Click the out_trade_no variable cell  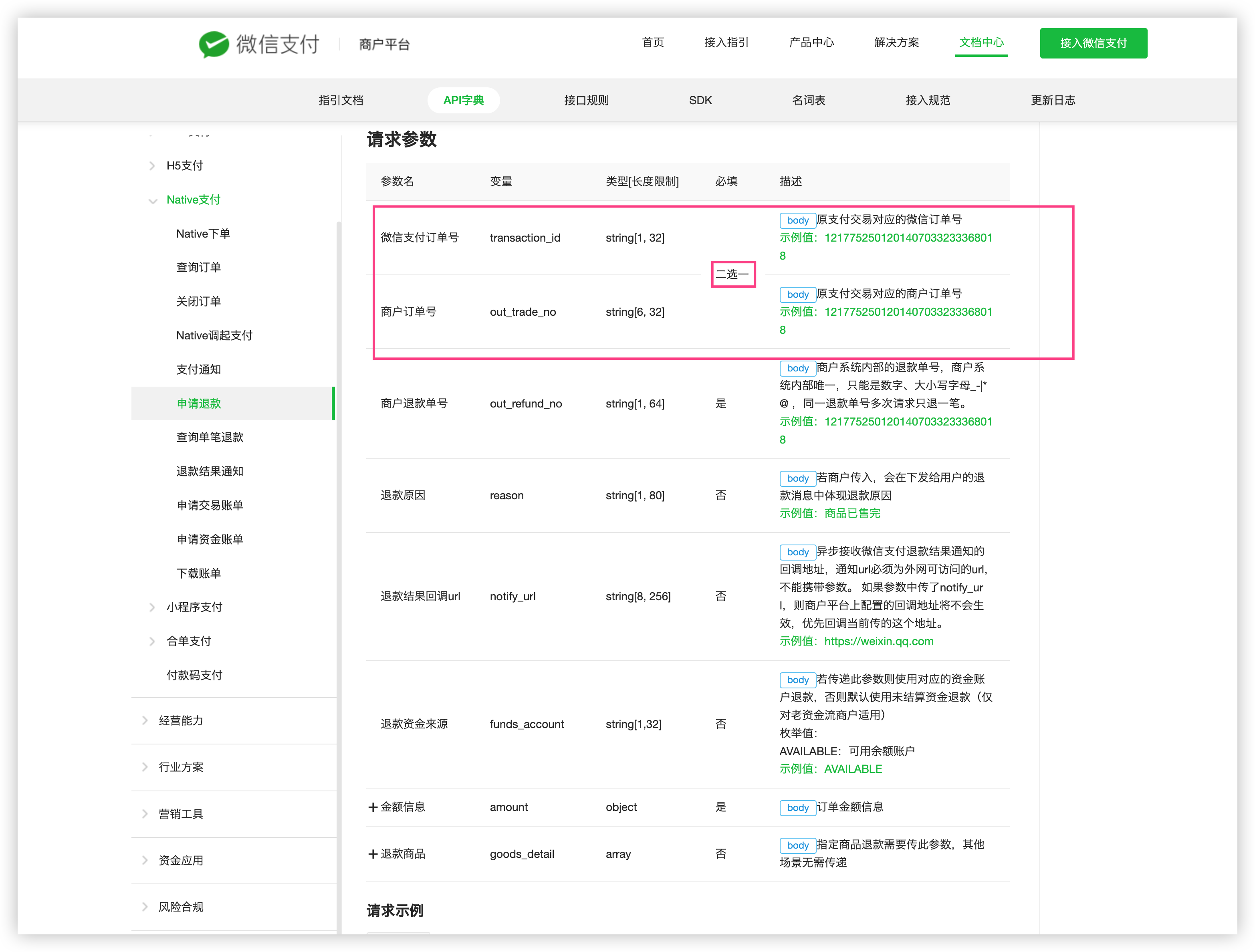point(523,312)
